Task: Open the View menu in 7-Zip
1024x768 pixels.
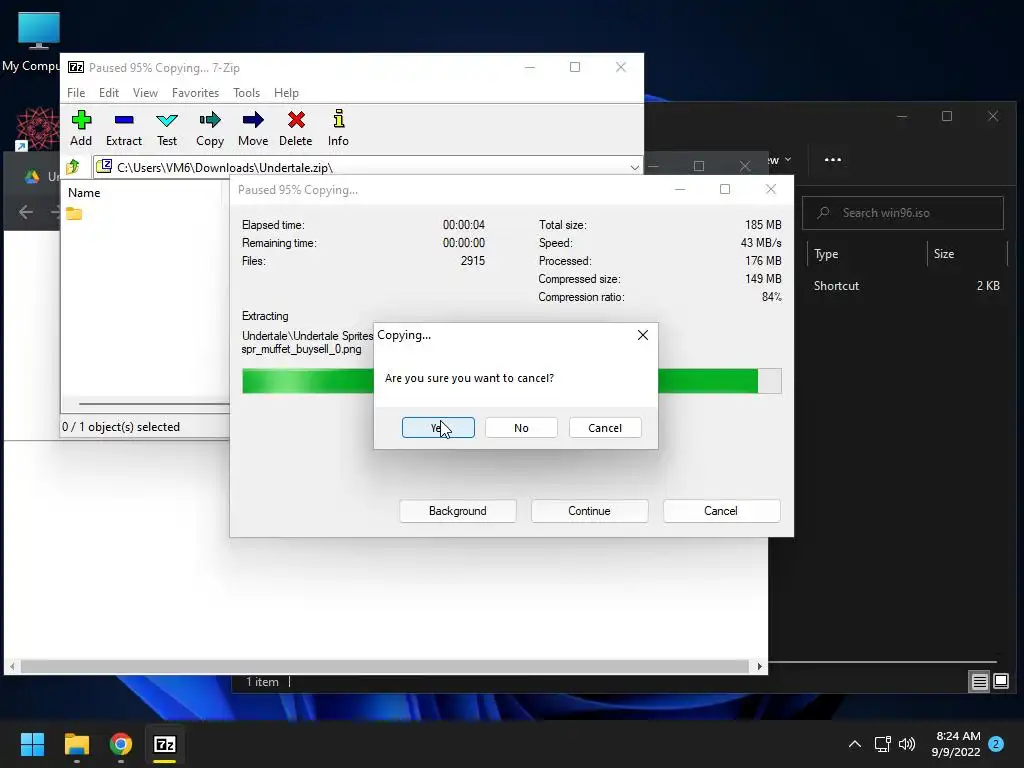Action: click(145, 93)
